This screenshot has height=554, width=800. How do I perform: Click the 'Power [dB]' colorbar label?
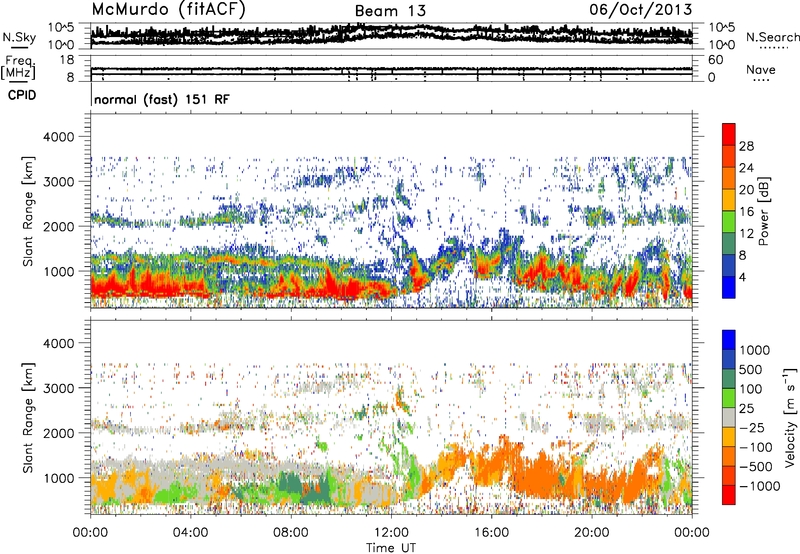[x=764, y=211]
